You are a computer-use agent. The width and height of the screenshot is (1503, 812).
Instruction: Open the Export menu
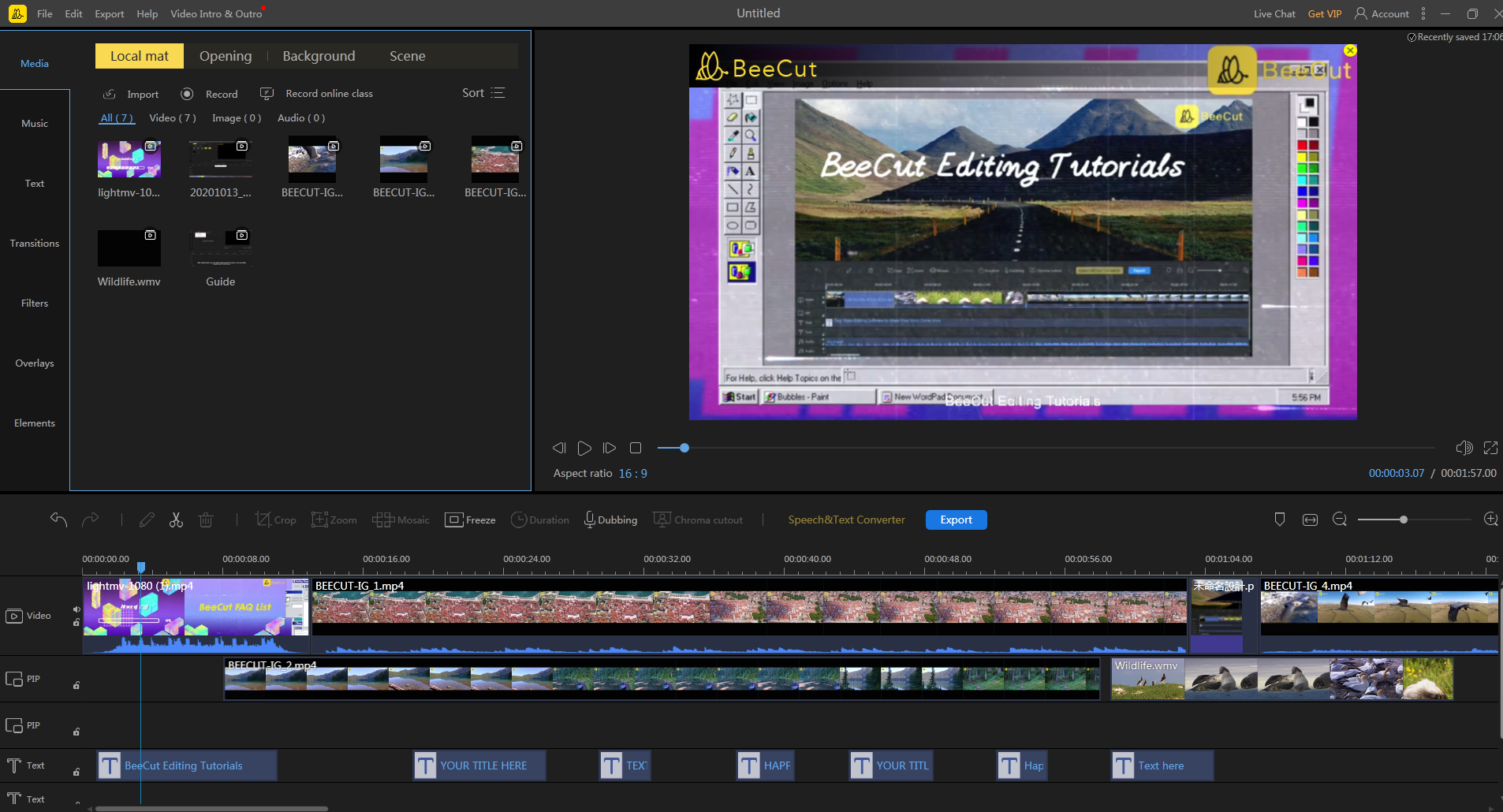110,13
